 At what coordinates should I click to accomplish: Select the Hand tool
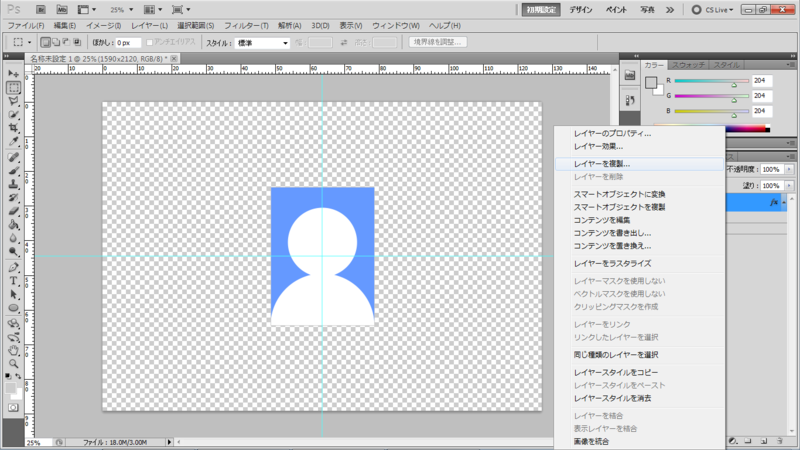click(13, 351)
